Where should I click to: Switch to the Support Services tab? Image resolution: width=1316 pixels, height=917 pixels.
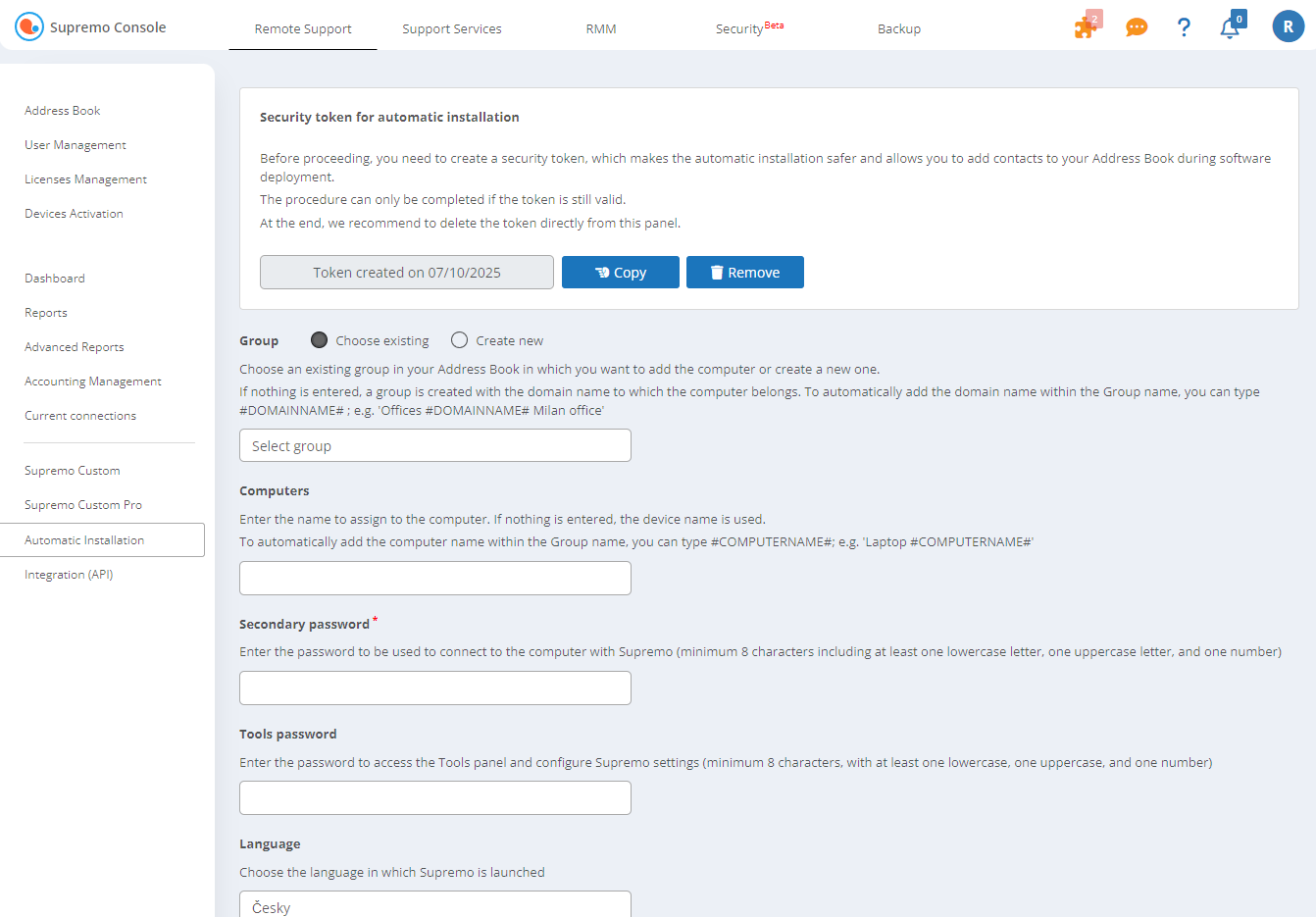pyautogui.click(x=451, y=28)
